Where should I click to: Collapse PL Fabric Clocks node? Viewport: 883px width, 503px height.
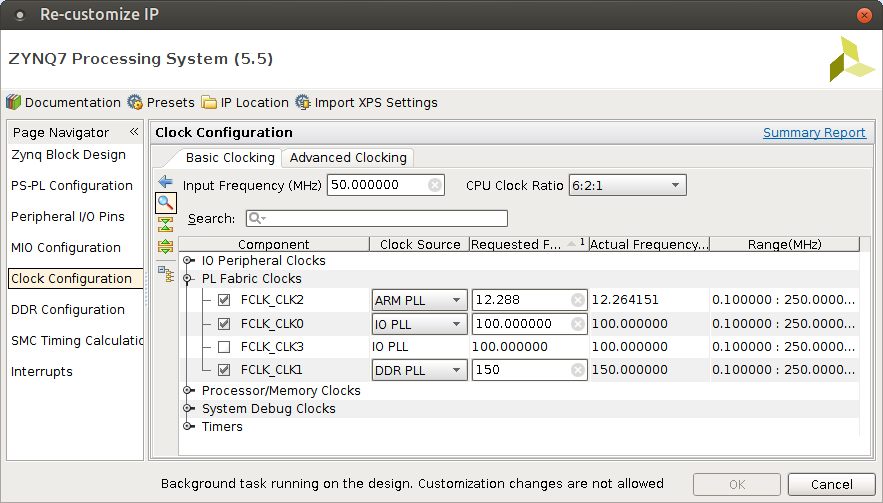[188, 278]
